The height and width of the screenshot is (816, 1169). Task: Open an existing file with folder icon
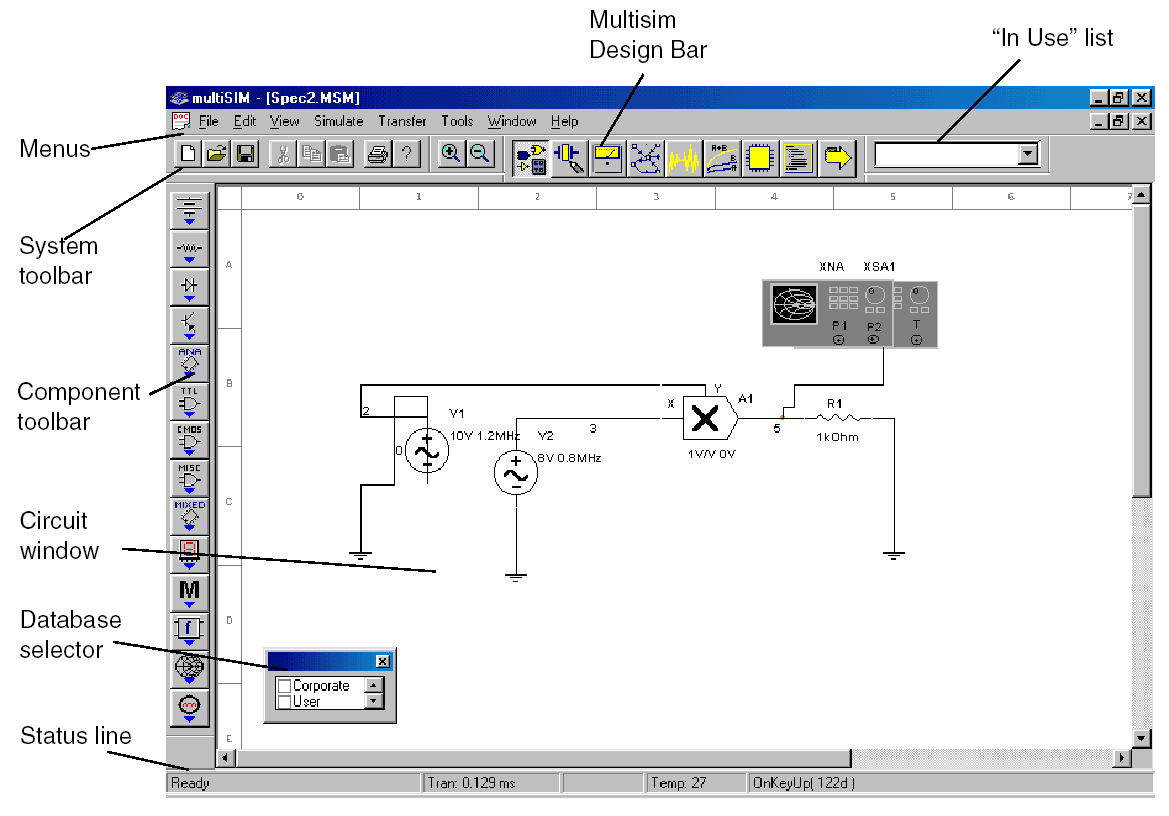point(216,154)
